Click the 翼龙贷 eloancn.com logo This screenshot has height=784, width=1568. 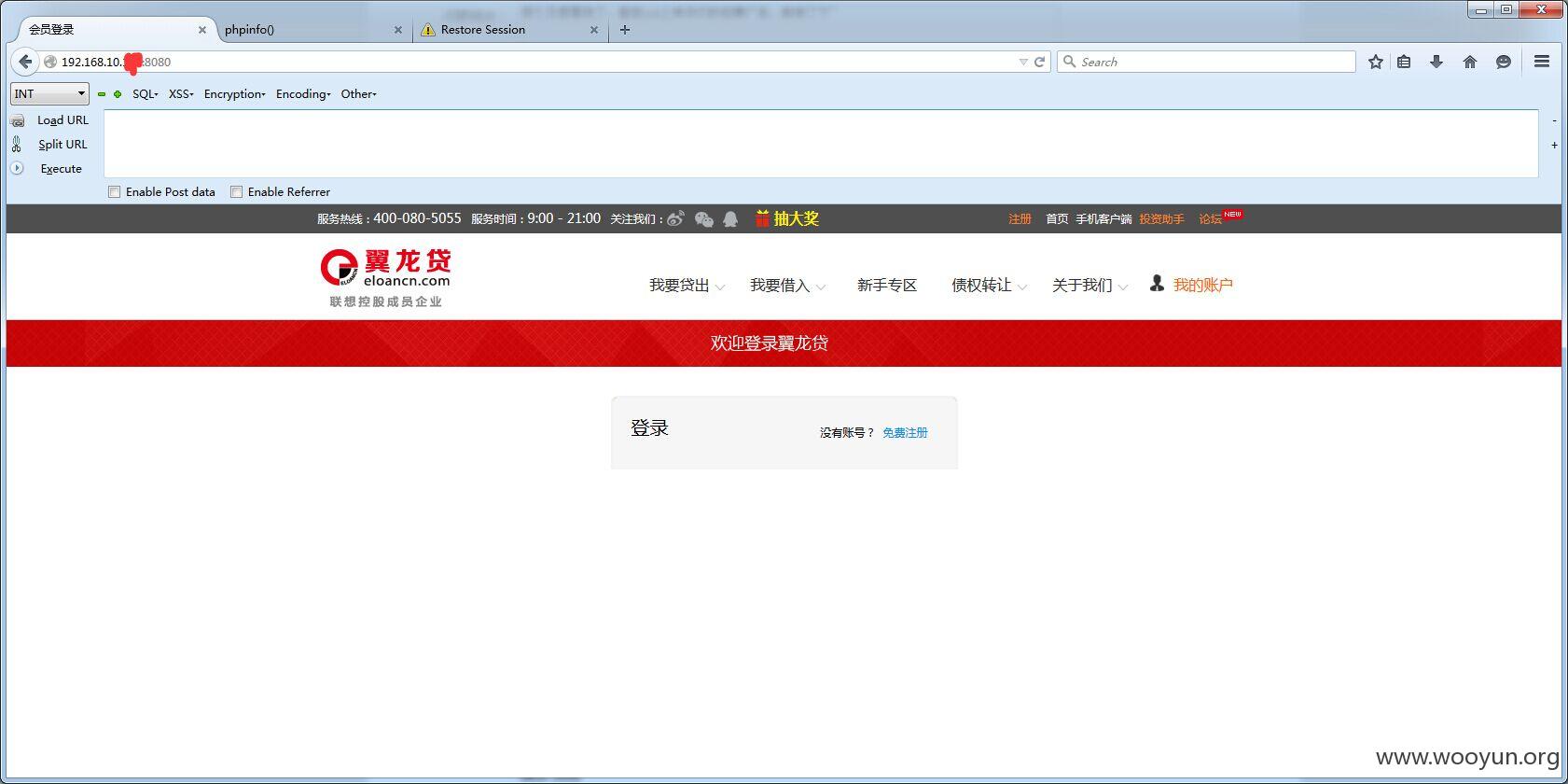pyautogui.click(x=385, y=277)
